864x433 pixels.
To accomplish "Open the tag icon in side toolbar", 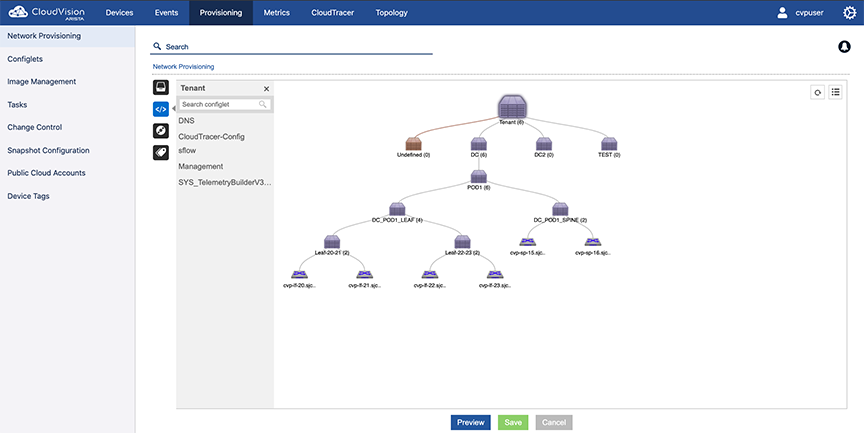I will [161, 153].
